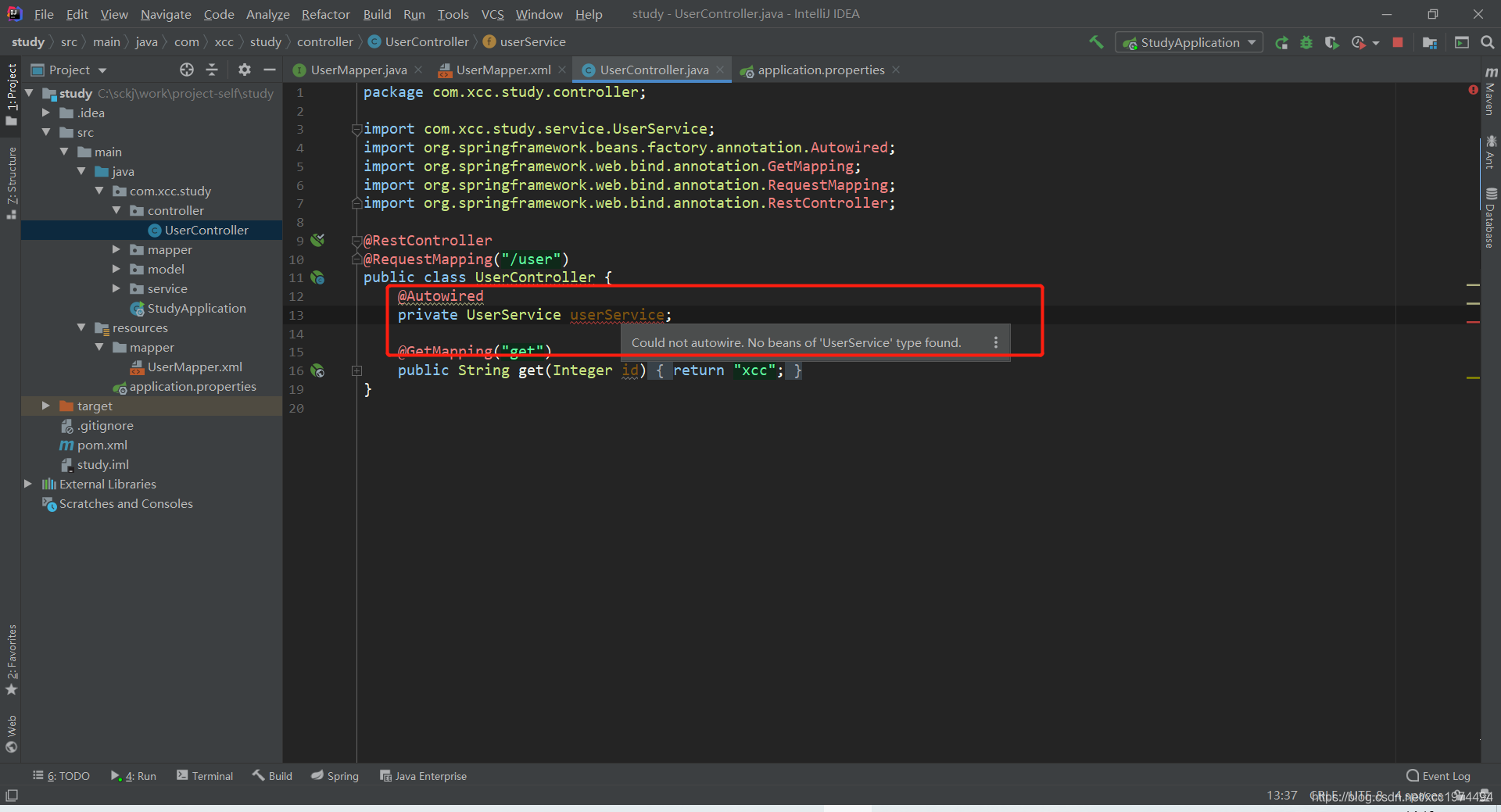Image resolution: width=1501 pixels, height=812 pixels.
Task: Expand the model package
Action: (x=116, y=269)
